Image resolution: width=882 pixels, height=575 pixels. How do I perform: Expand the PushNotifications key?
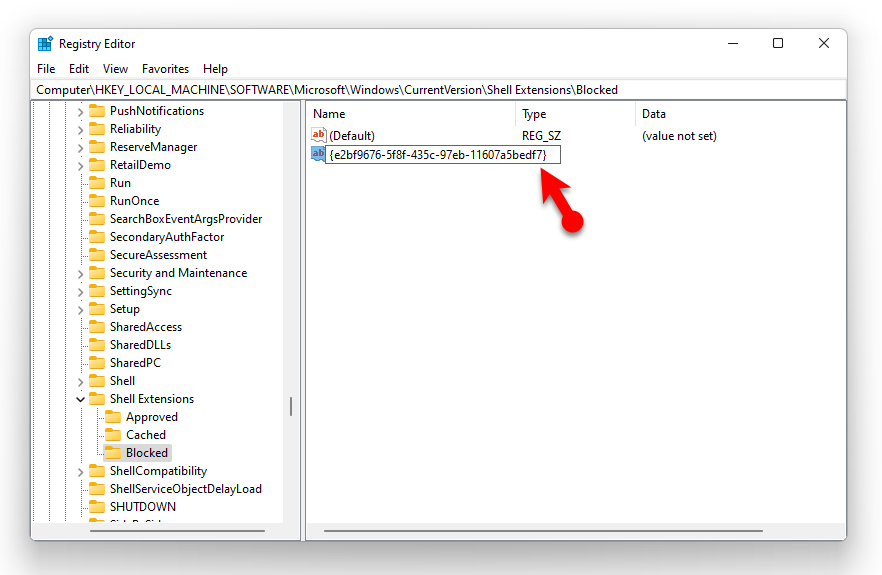[x=81, y=111]
